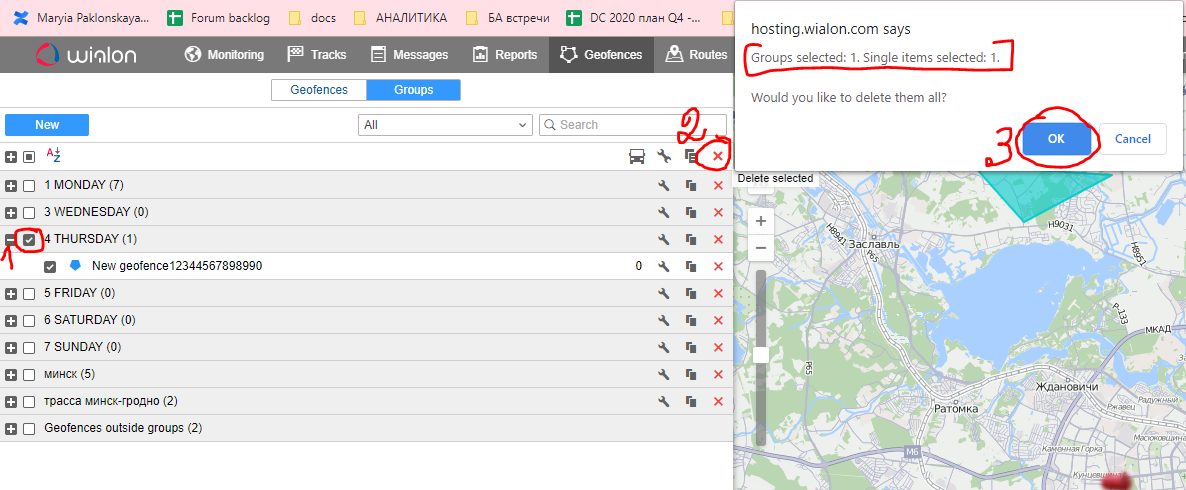Screen dimensions: 1186x490
Task: Uncheck the 4 THURSDAY group checkbox
Action: point(29,239)
